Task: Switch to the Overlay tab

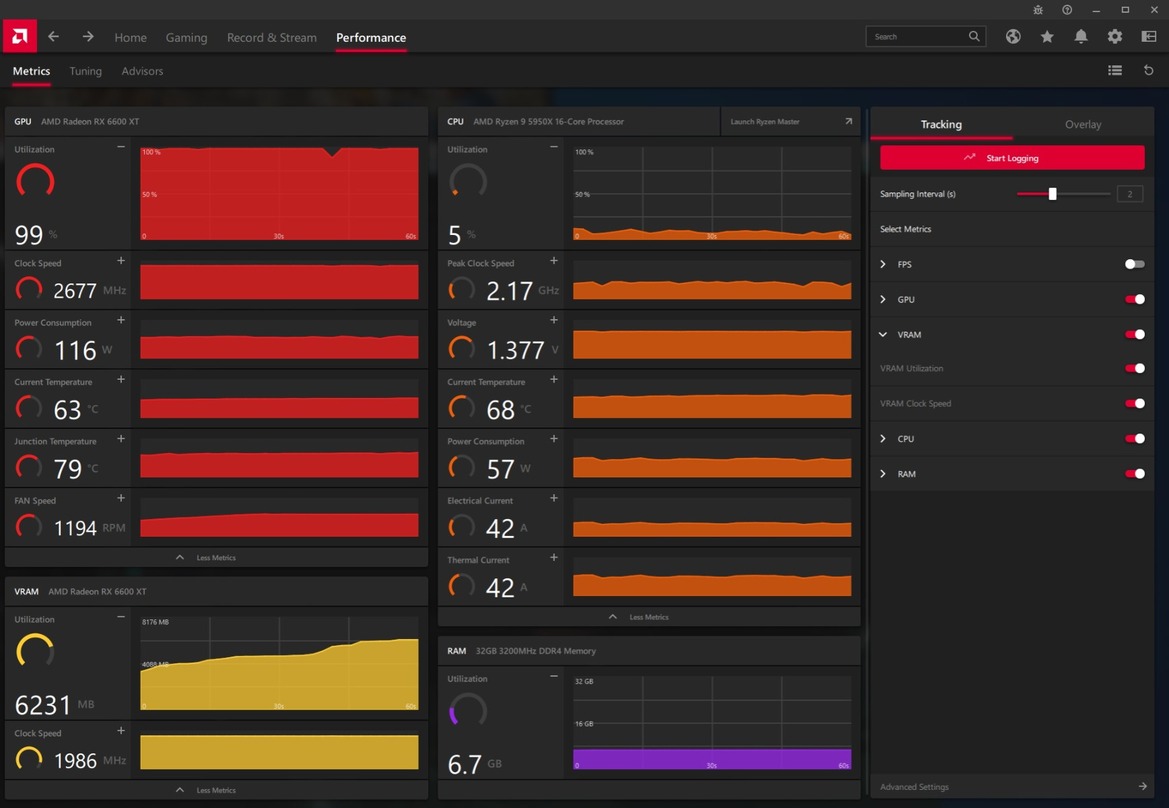Action: point(1083,124)
